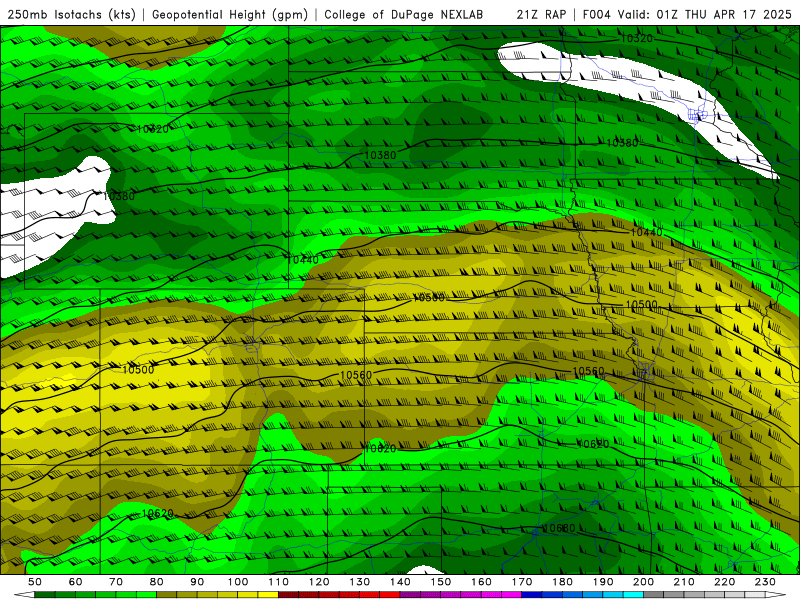Image resolution: width=800 pixels, height=600 pixels.
Task: Click the bright cyan swatch before the gray segments
Action: (x=634, y=595)
